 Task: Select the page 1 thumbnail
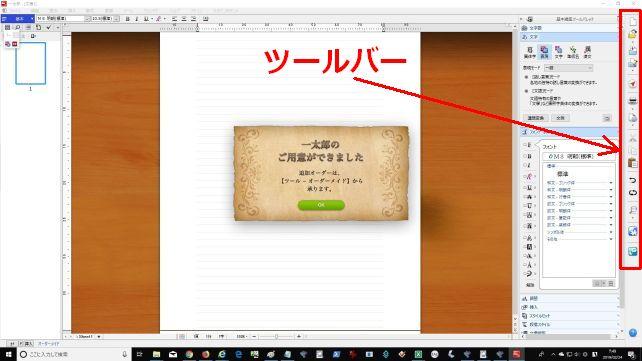pos(31,63)
